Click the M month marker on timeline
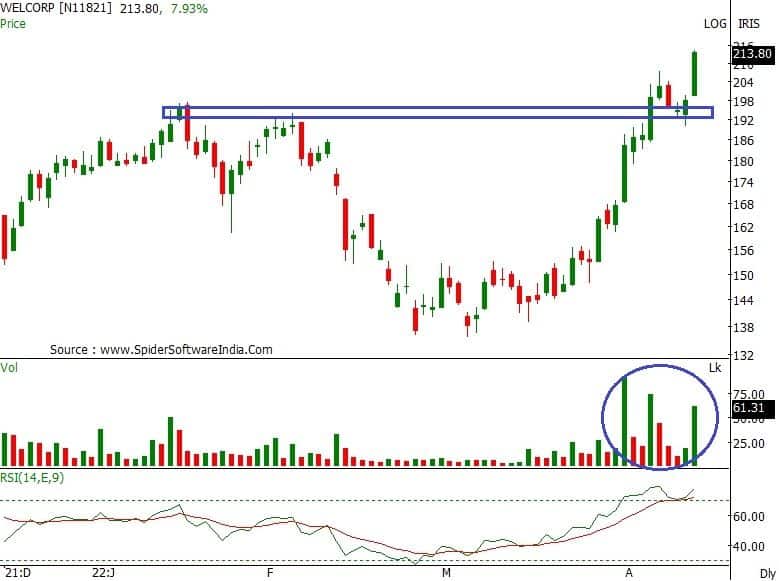 click(446, 574)
